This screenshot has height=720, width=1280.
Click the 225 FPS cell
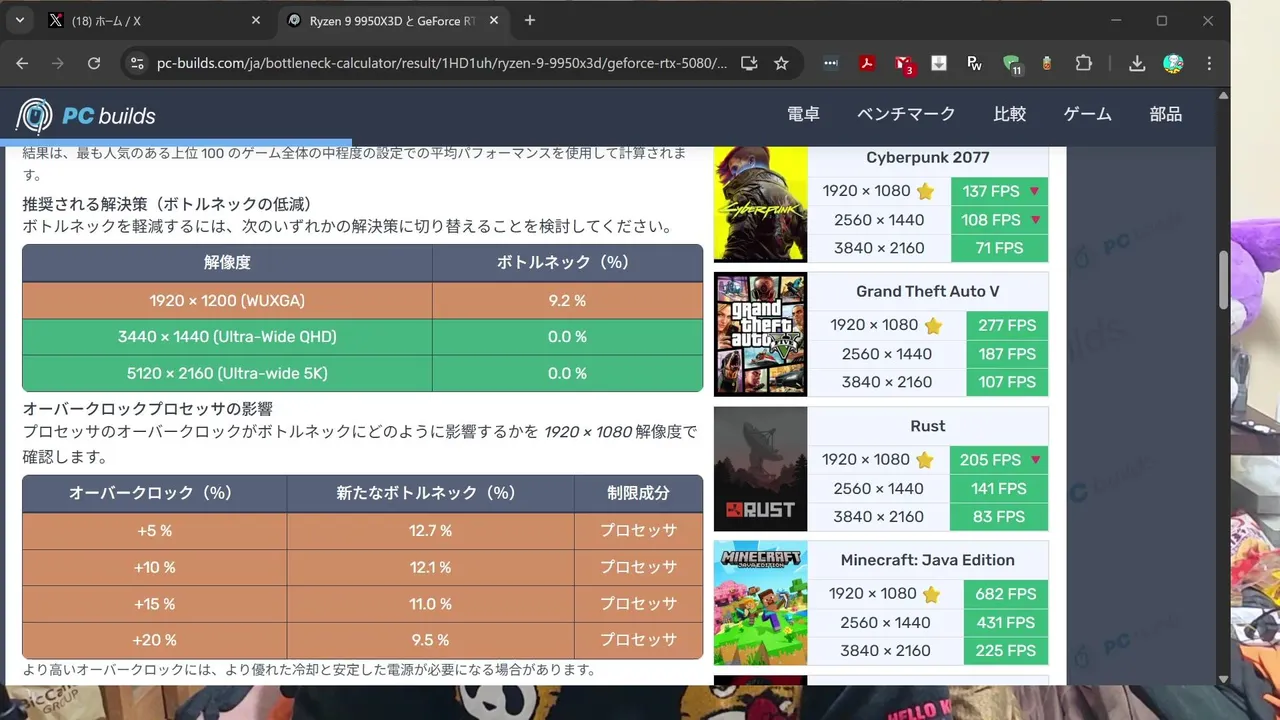tap(1006, 651)
